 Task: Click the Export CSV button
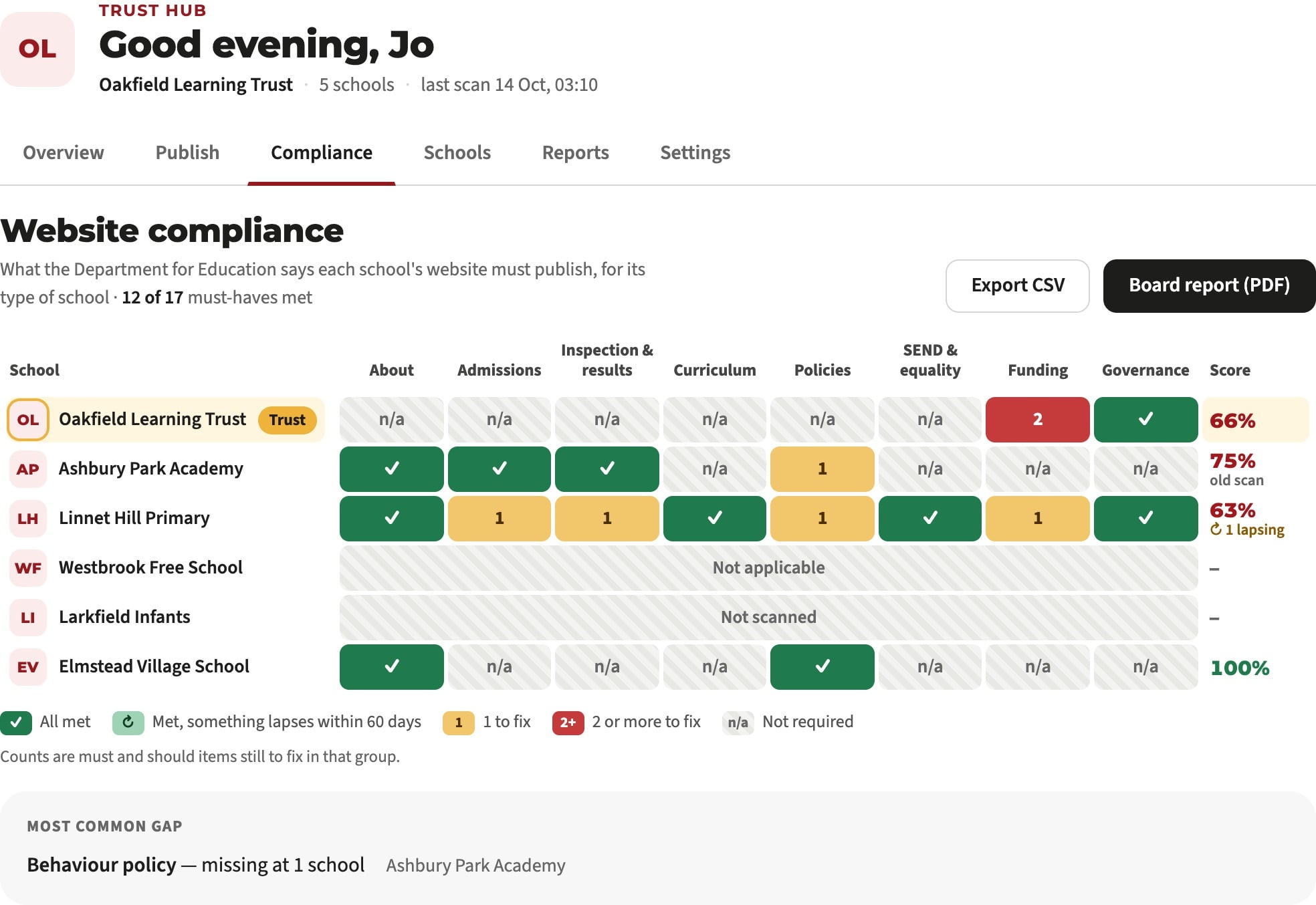coord(1018,286)
